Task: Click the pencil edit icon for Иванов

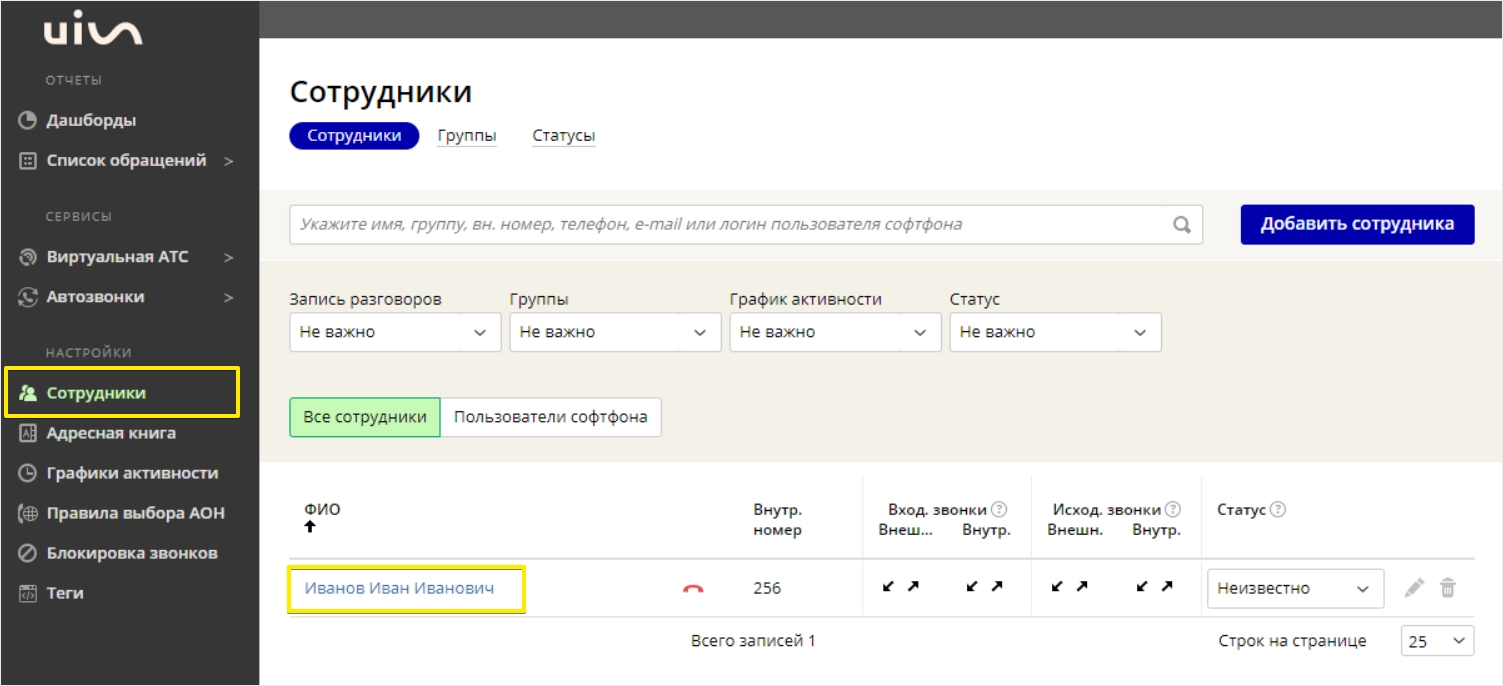Action: coord(1413,588)
